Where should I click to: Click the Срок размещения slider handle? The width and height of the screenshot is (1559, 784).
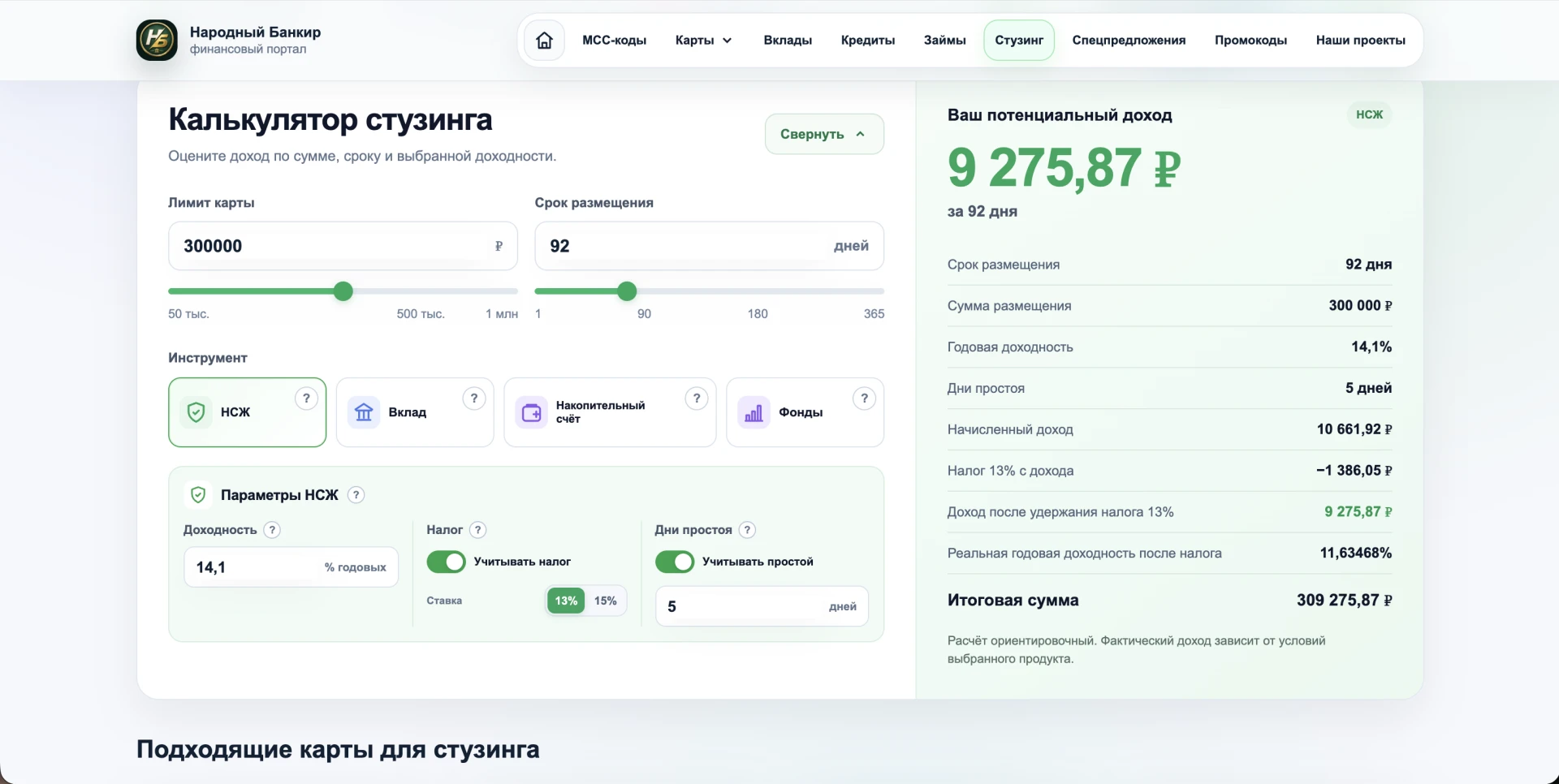click(627, 291)
